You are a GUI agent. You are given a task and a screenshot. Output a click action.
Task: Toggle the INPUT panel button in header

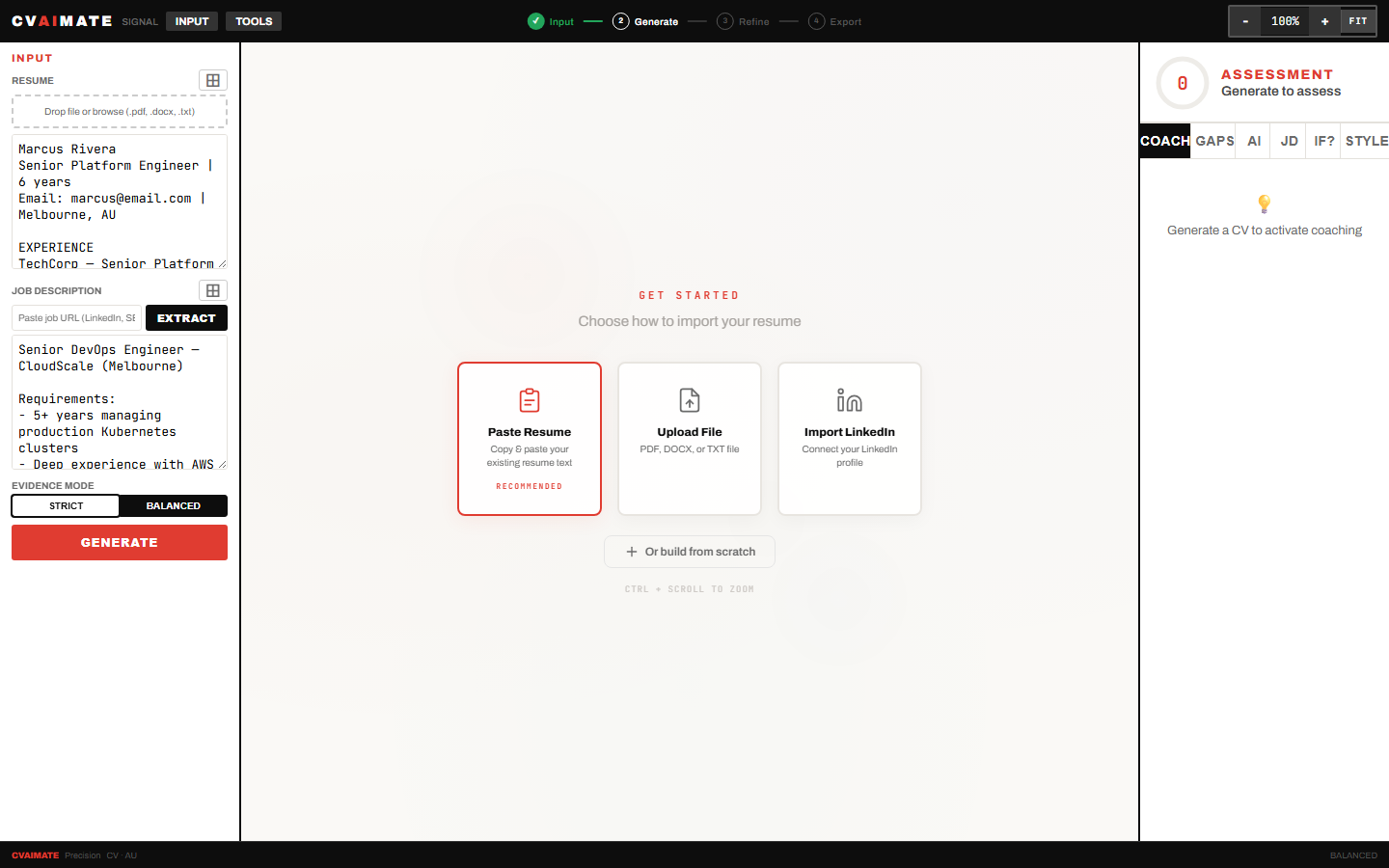click(x=192, y=21)
